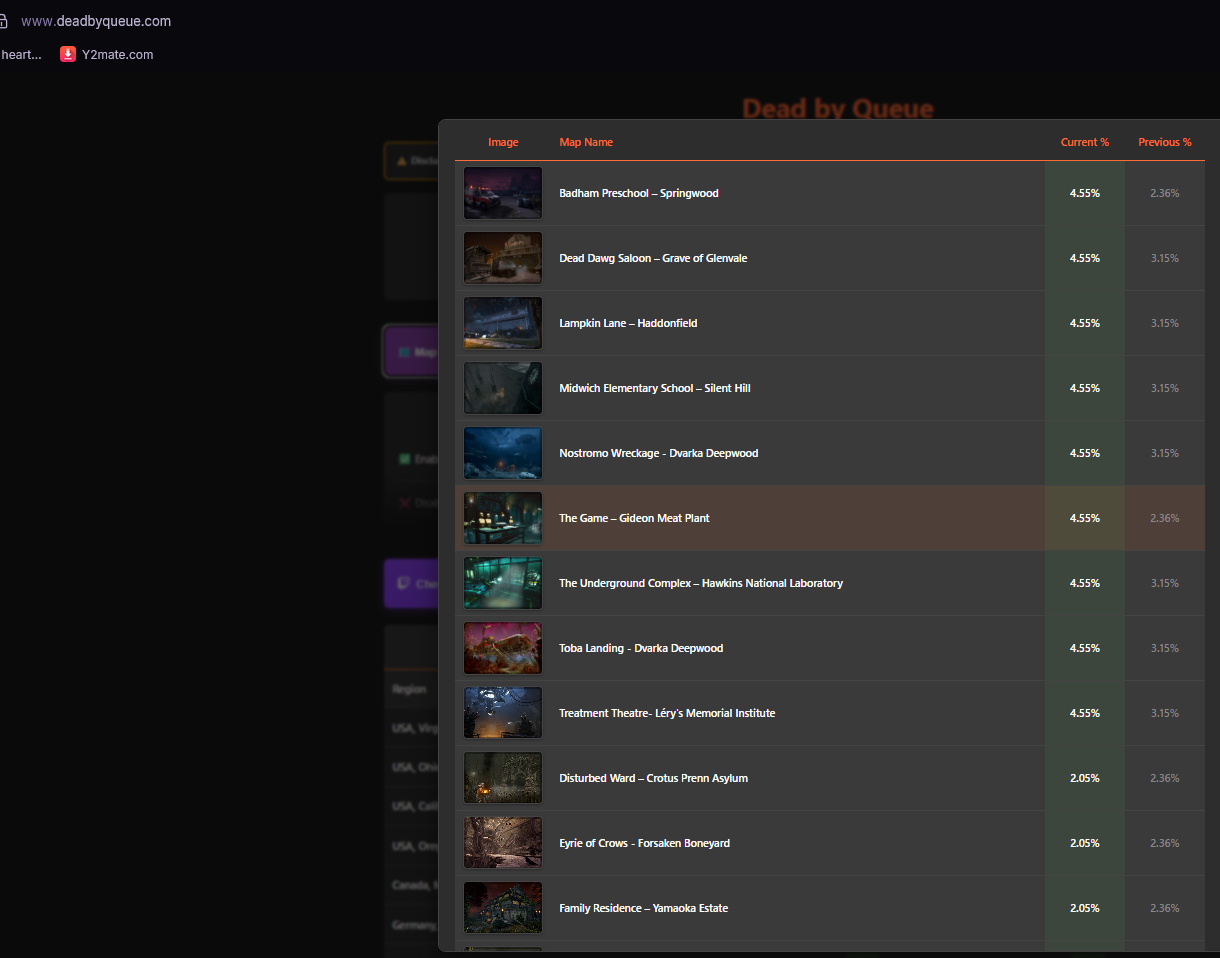Screen dimensions: 1220x958
Task: Open the Lampkin Lane map thumbnail
Action: click(x=503, y=323)
